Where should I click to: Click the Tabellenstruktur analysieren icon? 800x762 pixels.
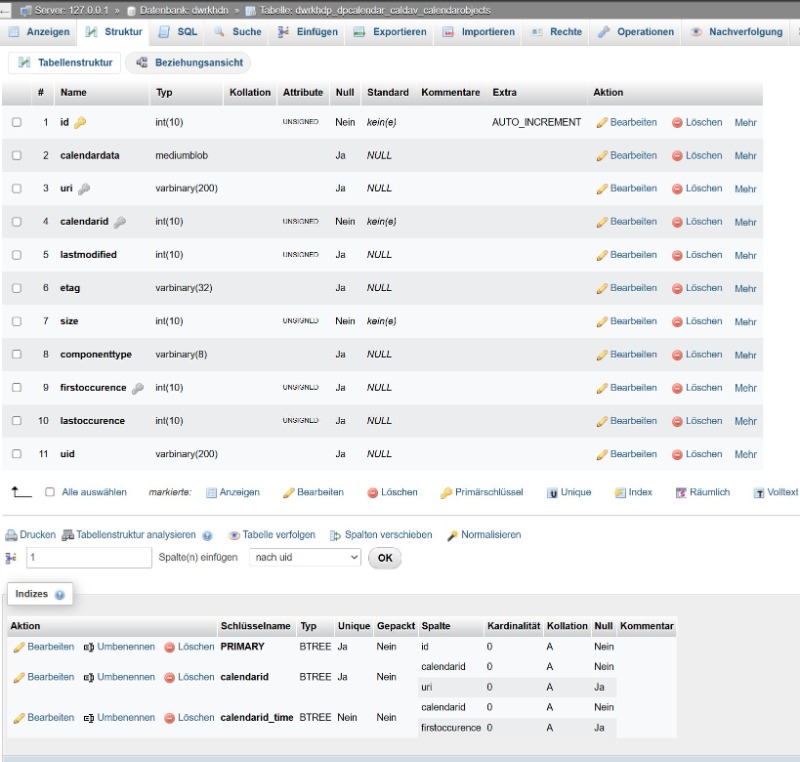coord(68,535)
